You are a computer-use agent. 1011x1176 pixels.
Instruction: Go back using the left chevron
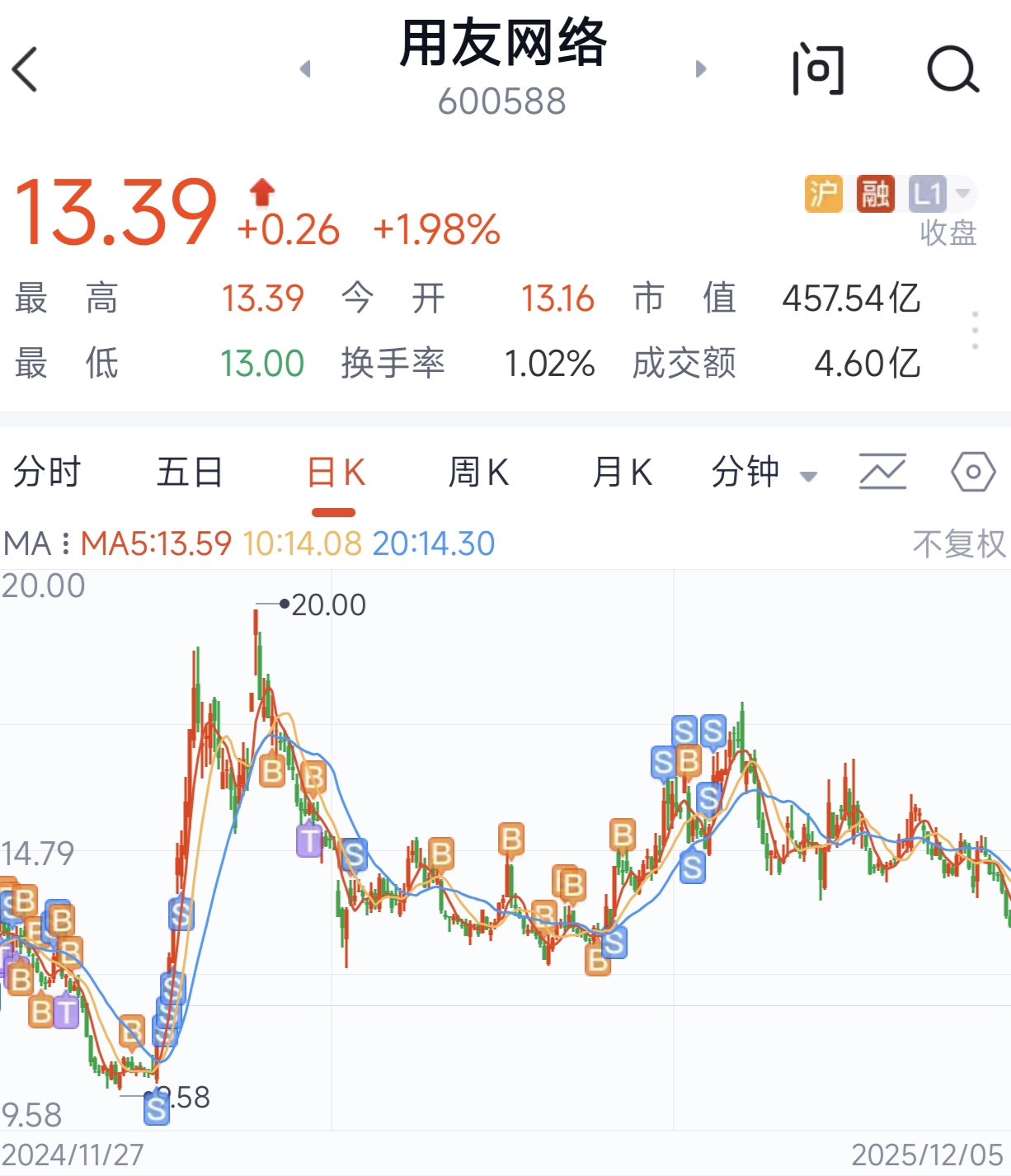pos(26,69)
